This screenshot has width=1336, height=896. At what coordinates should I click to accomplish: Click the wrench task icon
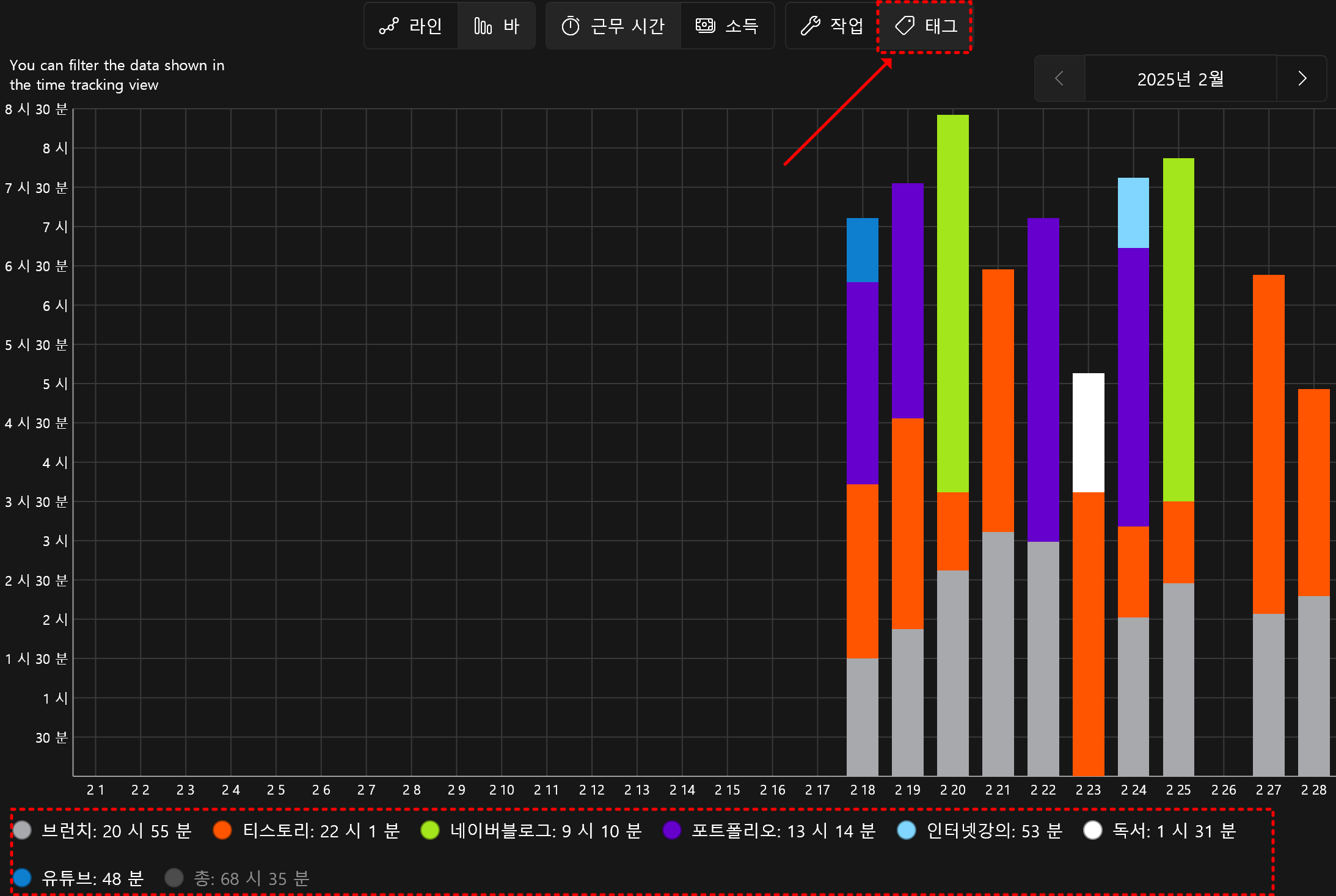(x=811, y=26)
